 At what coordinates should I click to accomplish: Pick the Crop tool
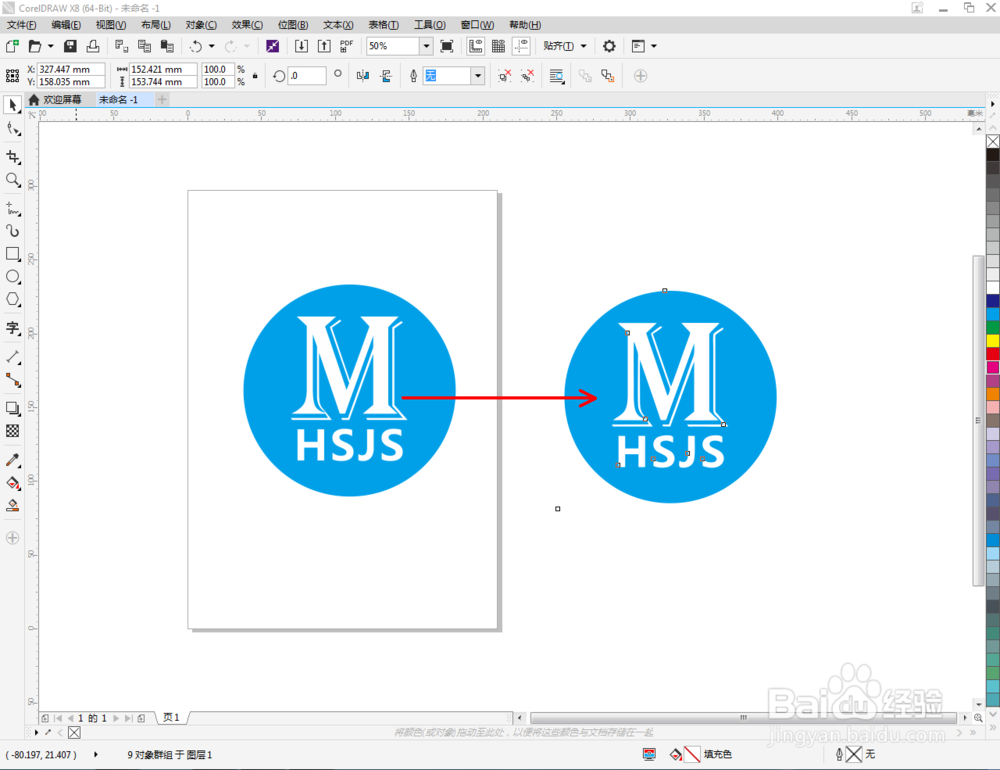click(x=13, y=157)
